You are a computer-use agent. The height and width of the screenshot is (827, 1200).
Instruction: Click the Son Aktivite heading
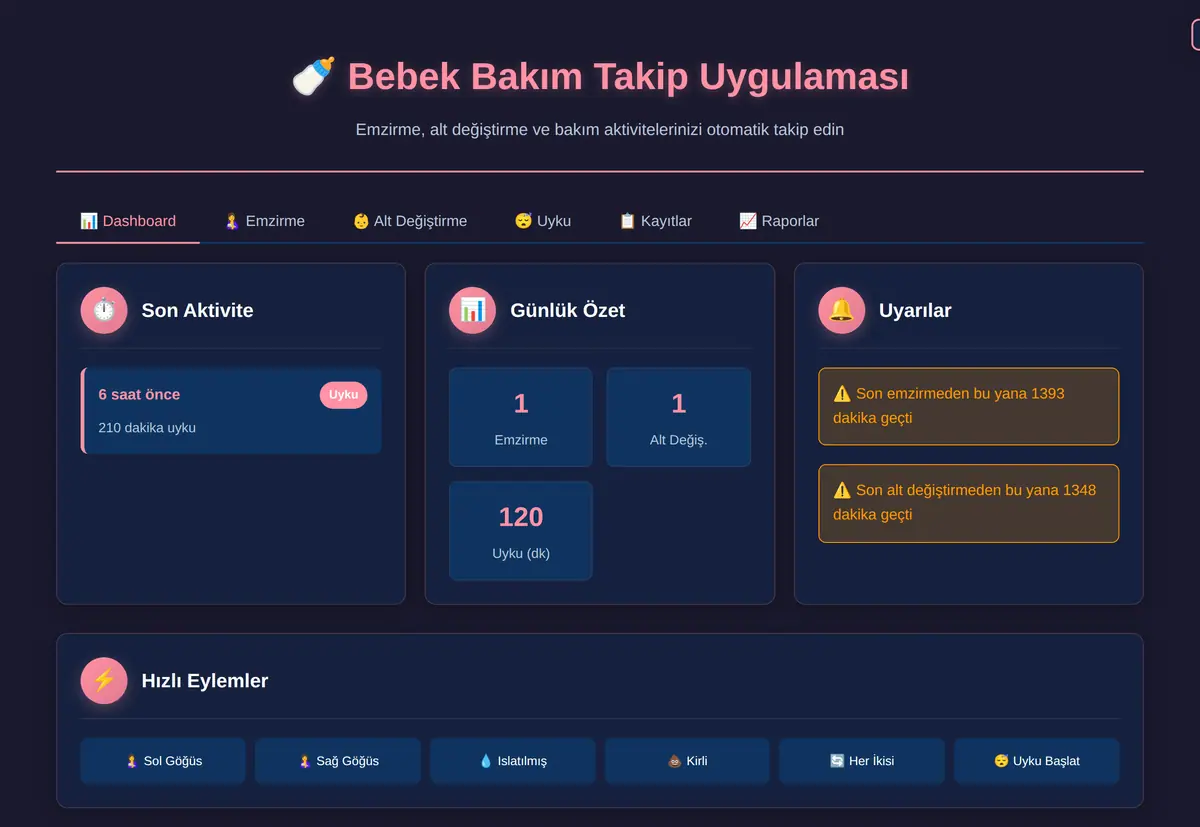click(x=198, y=310)
